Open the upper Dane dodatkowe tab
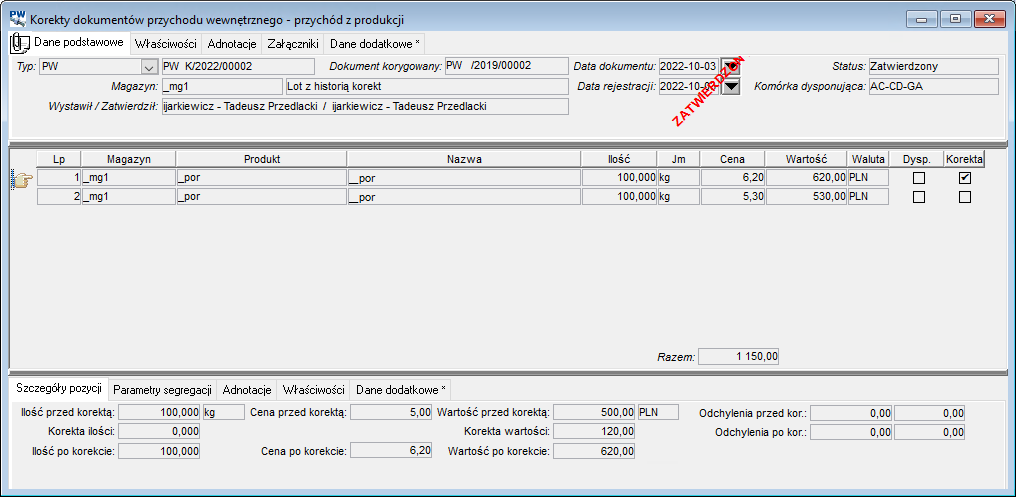Screen dimensions: 1016x497 [375, 44]
